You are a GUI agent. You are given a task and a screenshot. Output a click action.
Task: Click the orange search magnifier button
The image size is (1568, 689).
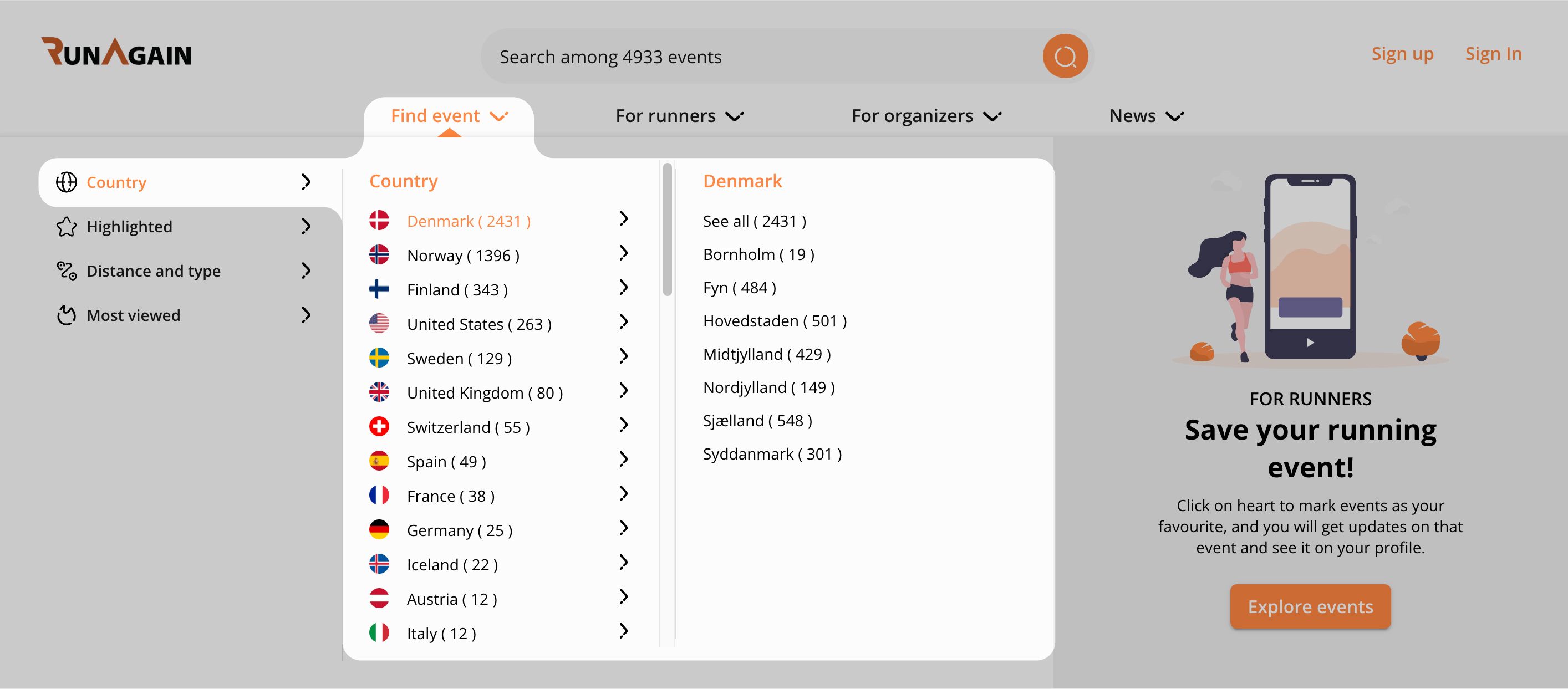click(1065, 56)
